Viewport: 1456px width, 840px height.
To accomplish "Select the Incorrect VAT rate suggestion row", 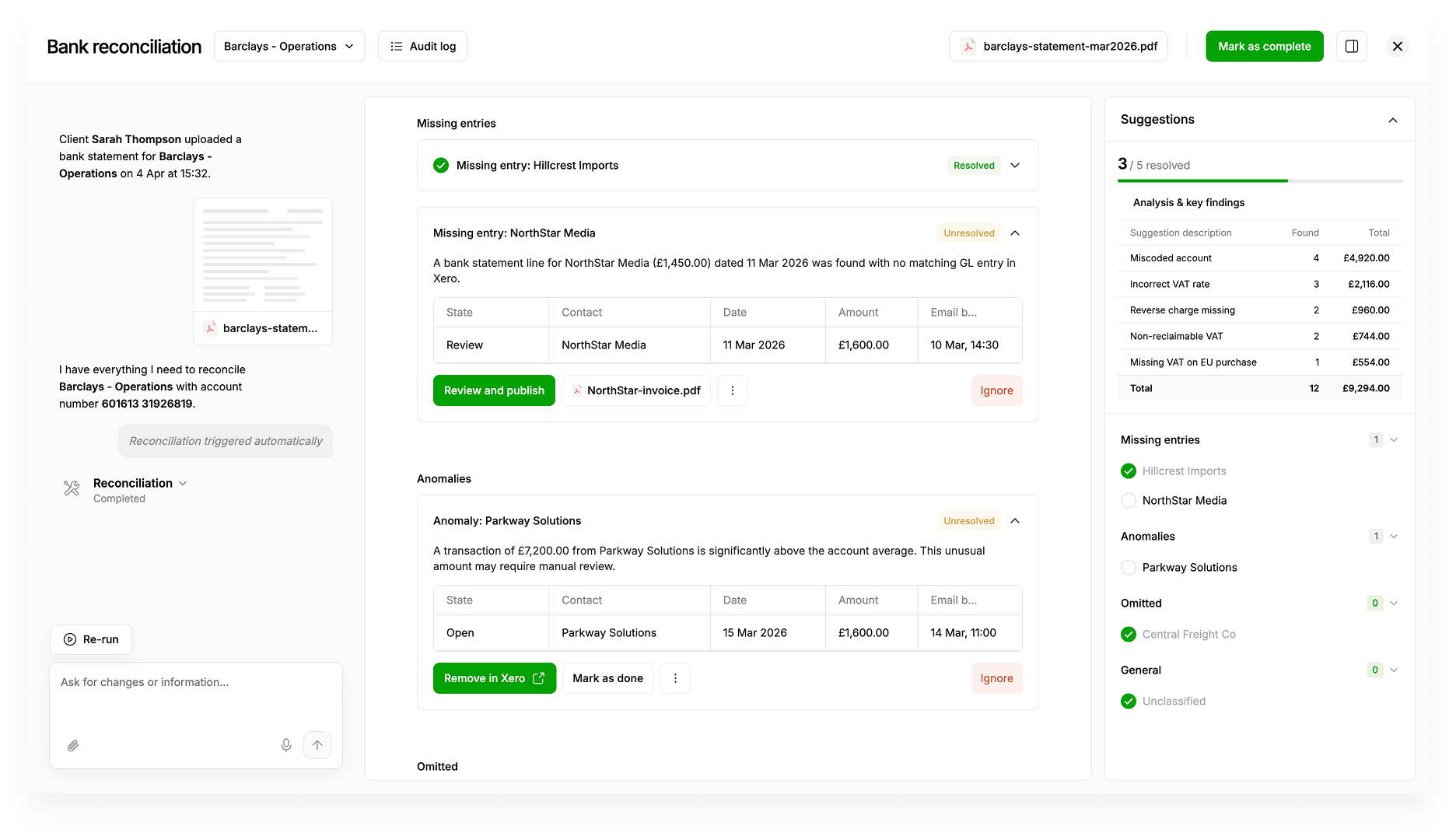I will 1260,285.
